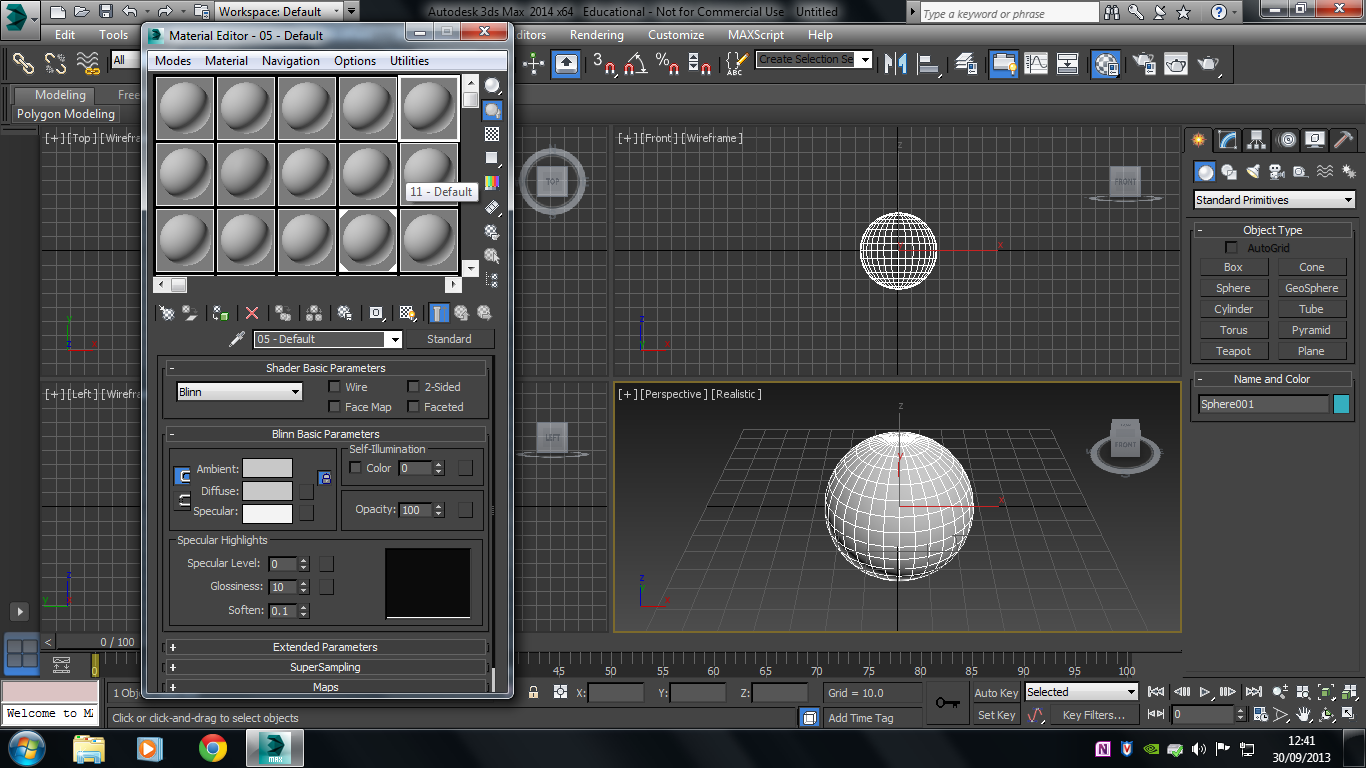Viewport: 1366px width, 768px height.
Task: Click the Diffuse color swatch
Action: coord(268,491)
